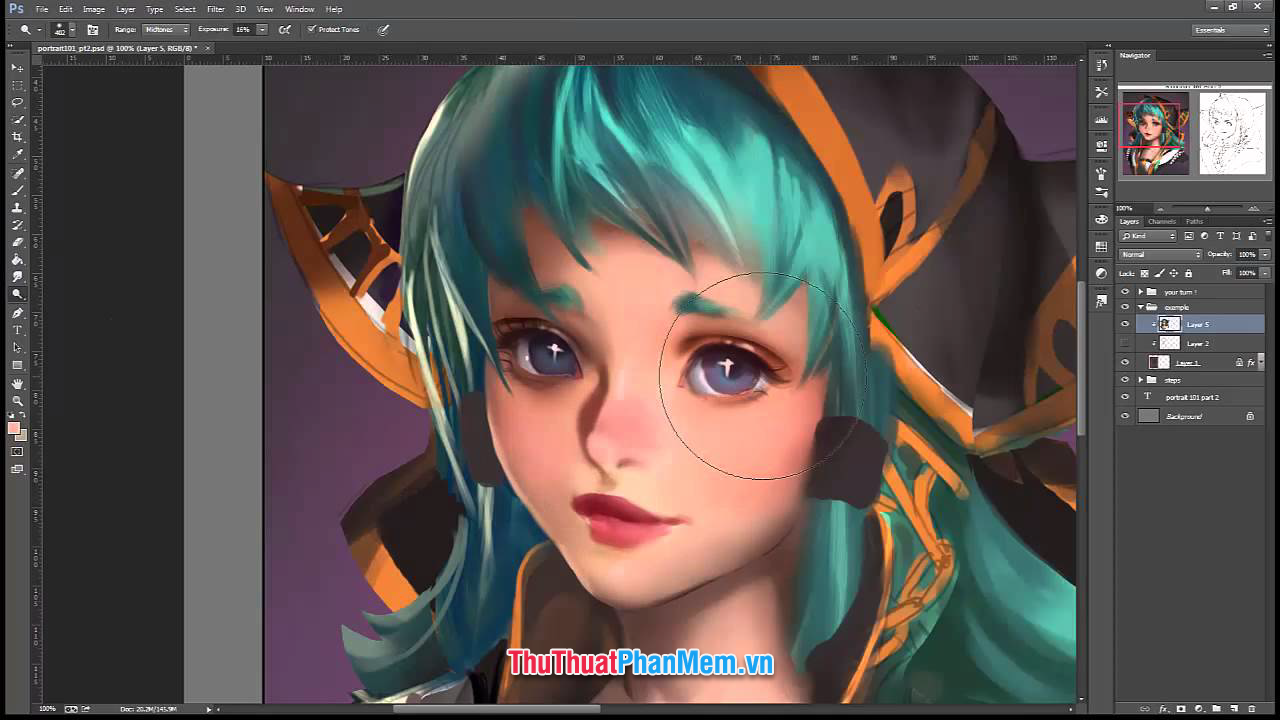Image resolution: width=1280 pixels, height=720 pixels.
Task: Open the Brush panel toggle icon
Action: click(x=93, y=30)
